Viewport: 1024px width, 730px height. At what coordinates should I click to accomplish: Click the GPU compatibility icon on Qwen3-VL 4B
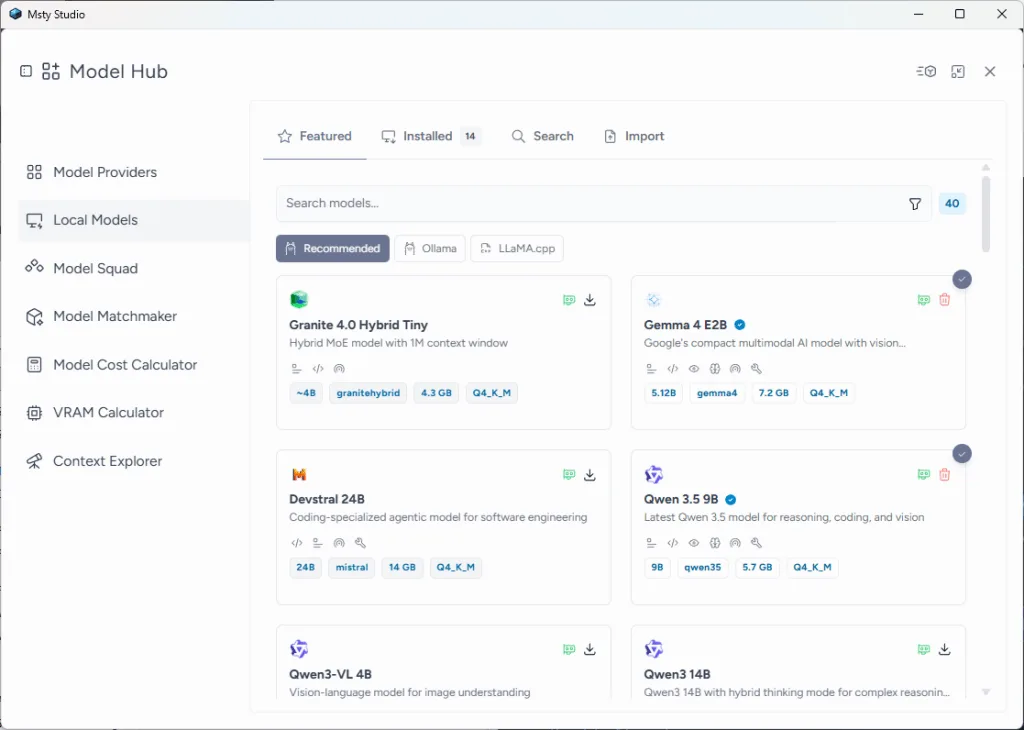(x=569, y=649)
